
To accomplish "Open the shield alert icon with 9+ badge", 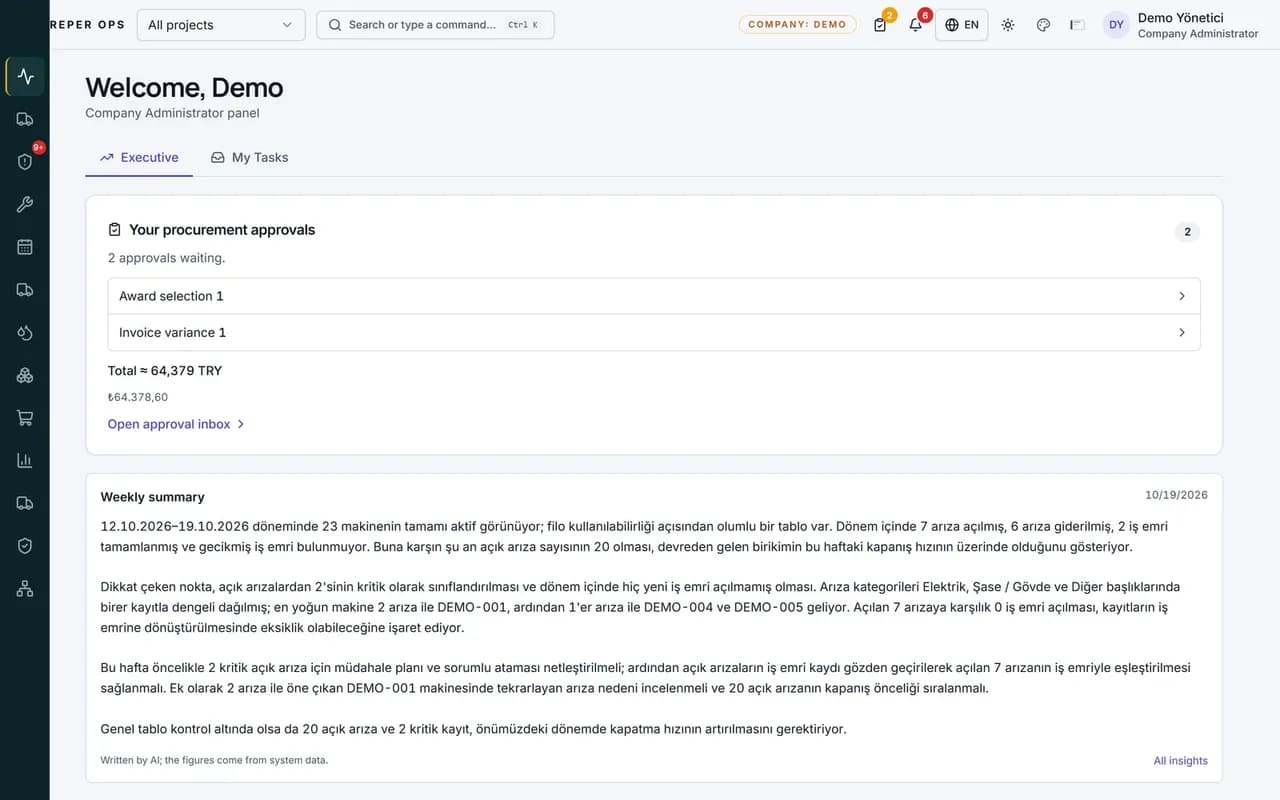I will tap(25, 161).
